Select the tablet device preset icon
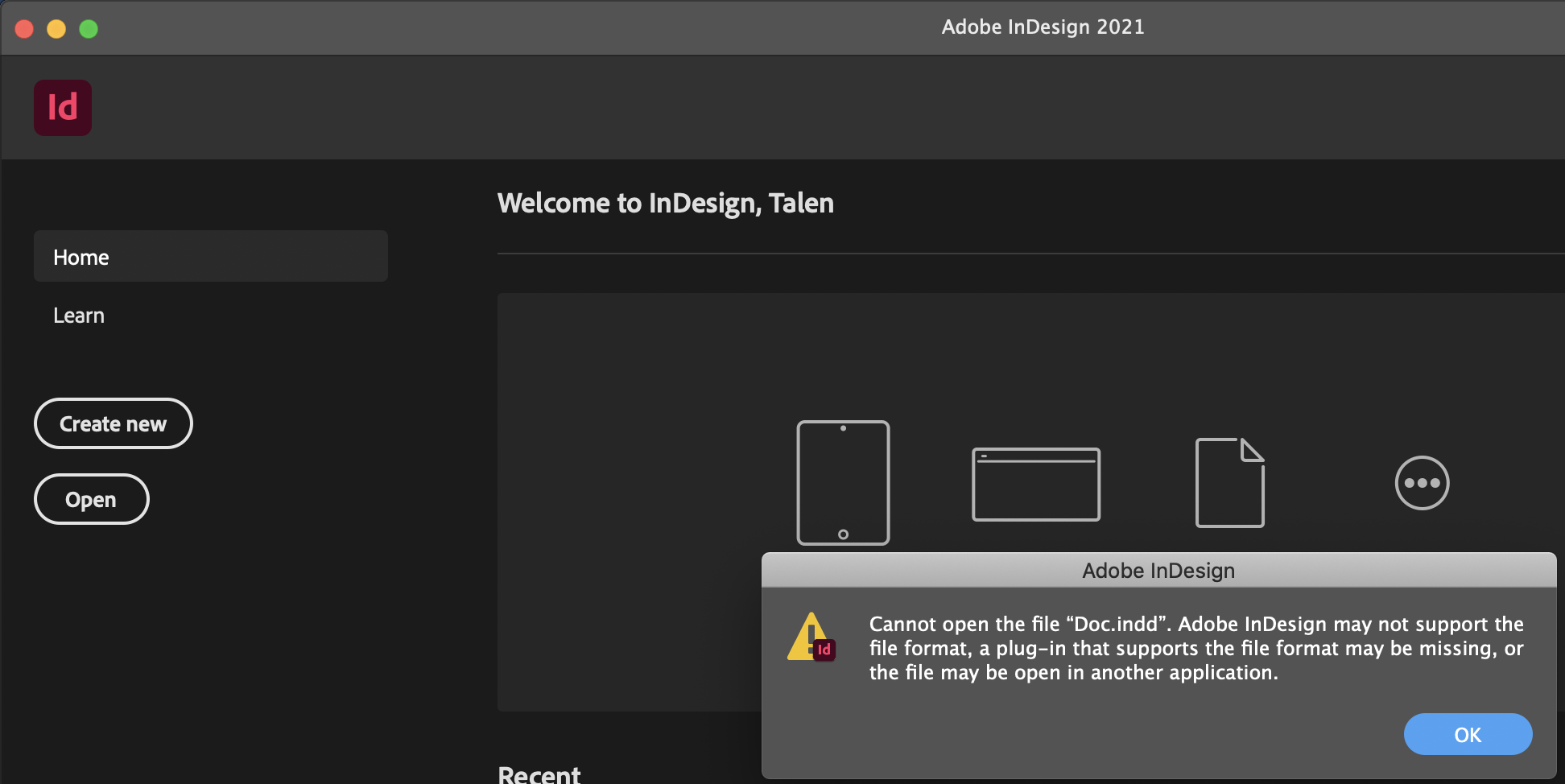 pos(843,483)
